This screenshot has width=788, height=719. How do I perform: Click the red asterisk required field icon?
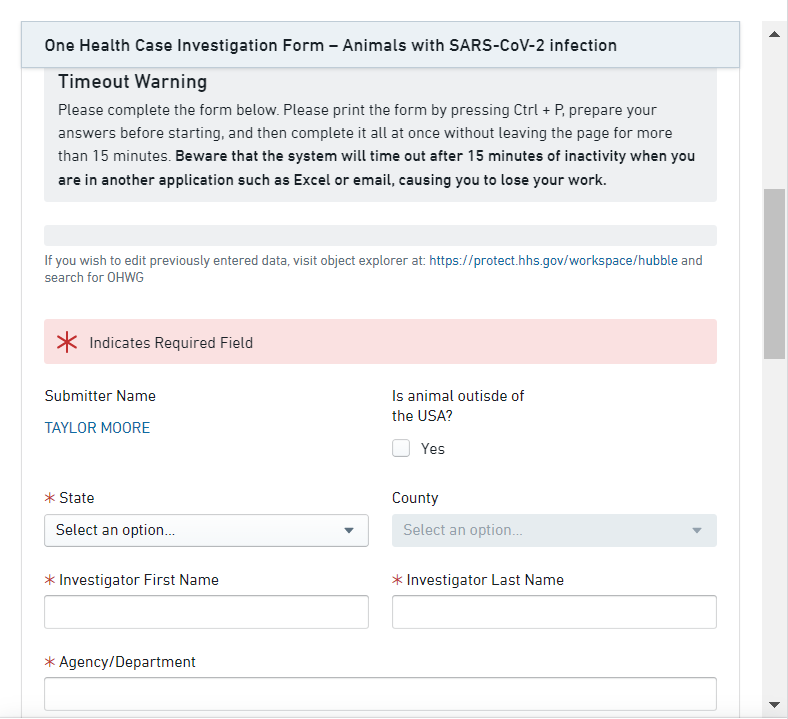(67, 343)
